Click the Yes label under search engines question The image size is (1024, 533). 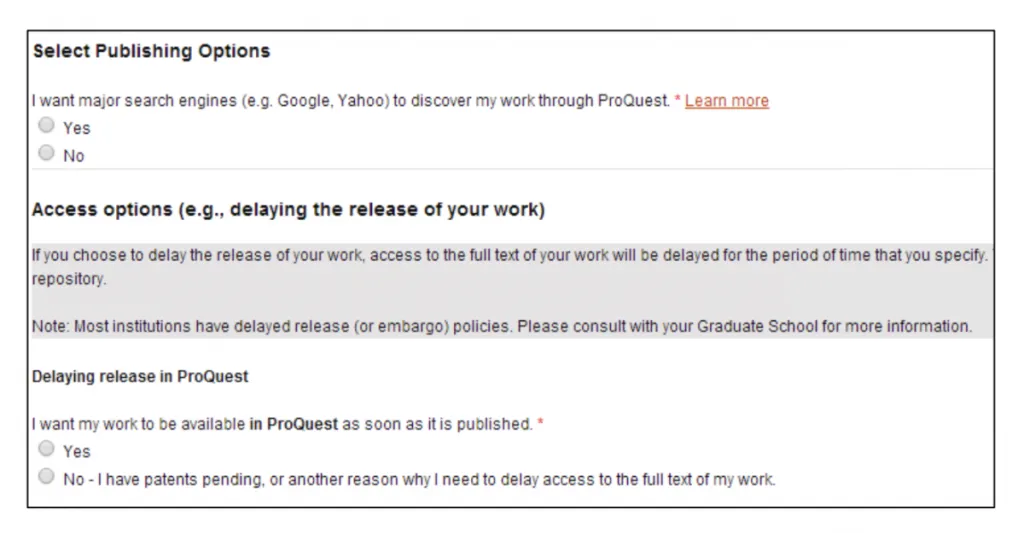(x=77, y=128)
